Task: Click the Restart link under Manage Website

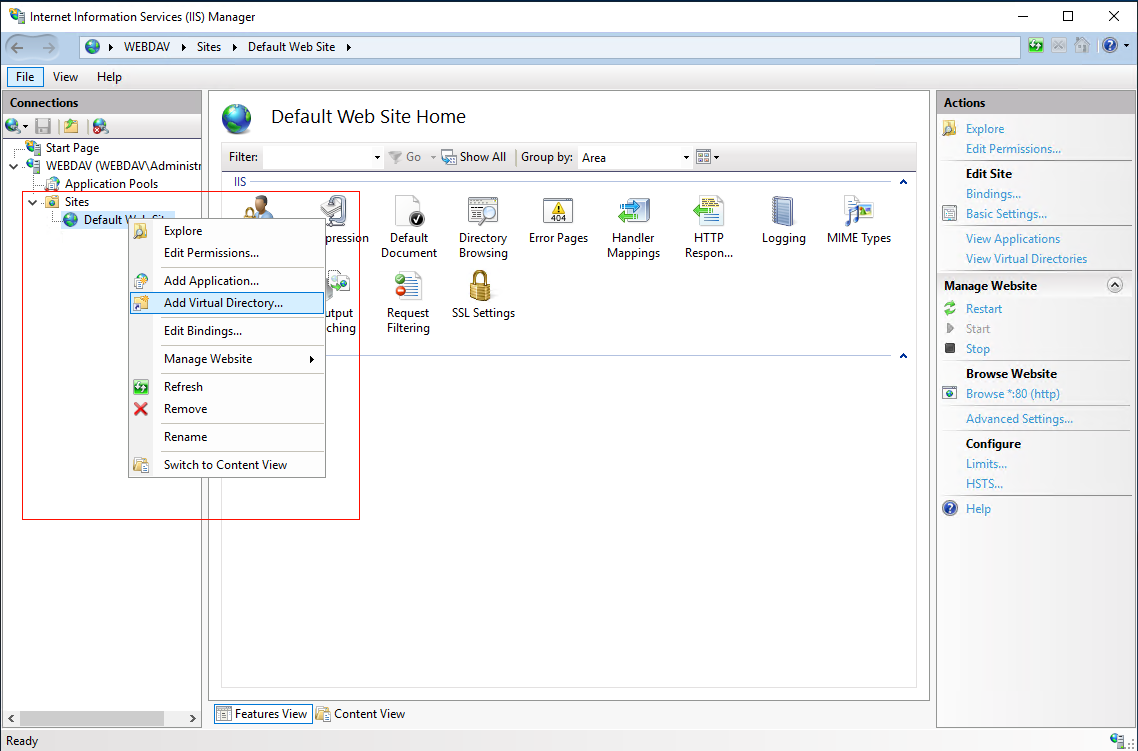Action: click(x=983, y=308)
